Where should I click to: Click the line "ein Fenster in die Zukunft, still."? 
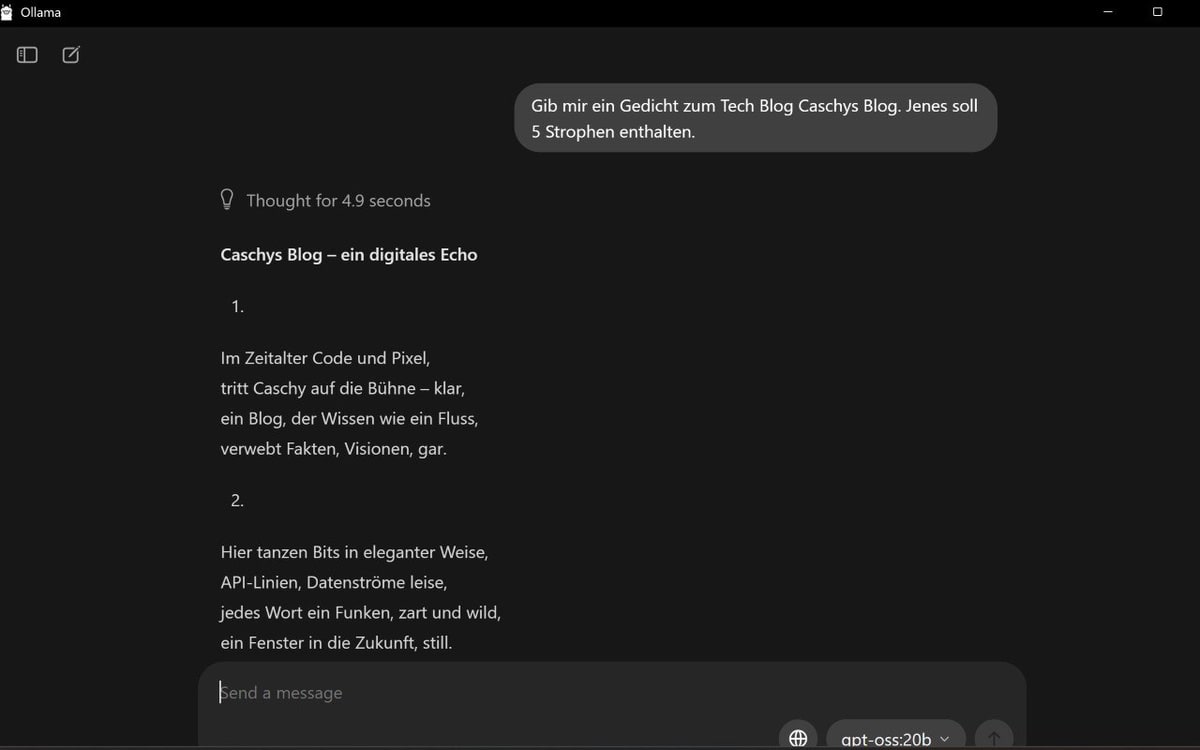pos(336,643)
